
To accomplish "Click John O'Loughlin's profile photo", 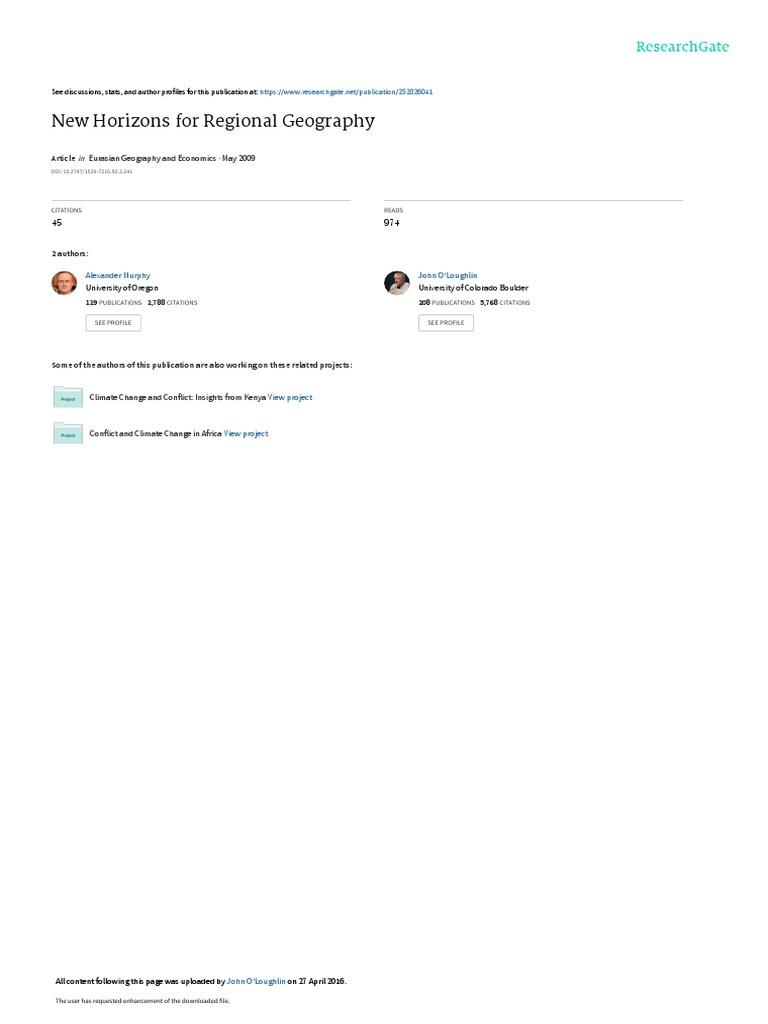I will pyautogui.click(x=396, y=283).
